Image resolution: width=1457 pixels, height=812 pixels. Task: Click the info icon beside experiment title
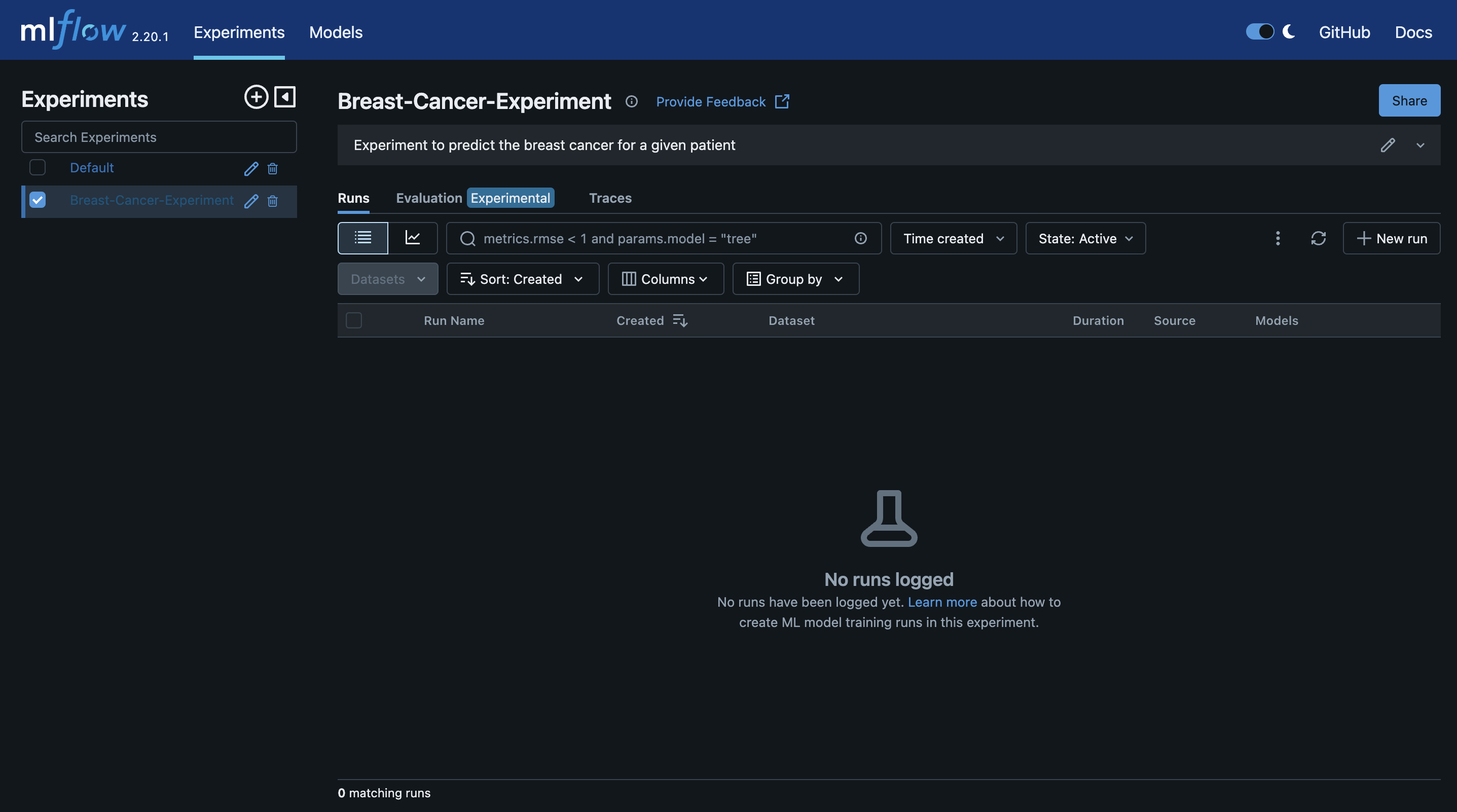(x=631, y=101)
